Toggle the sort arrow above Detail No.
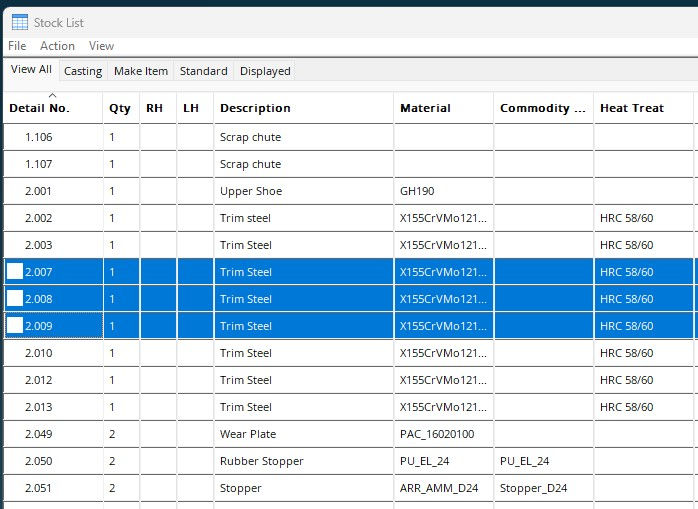This screenshot has width=698, height=509. tap(53, 95)
